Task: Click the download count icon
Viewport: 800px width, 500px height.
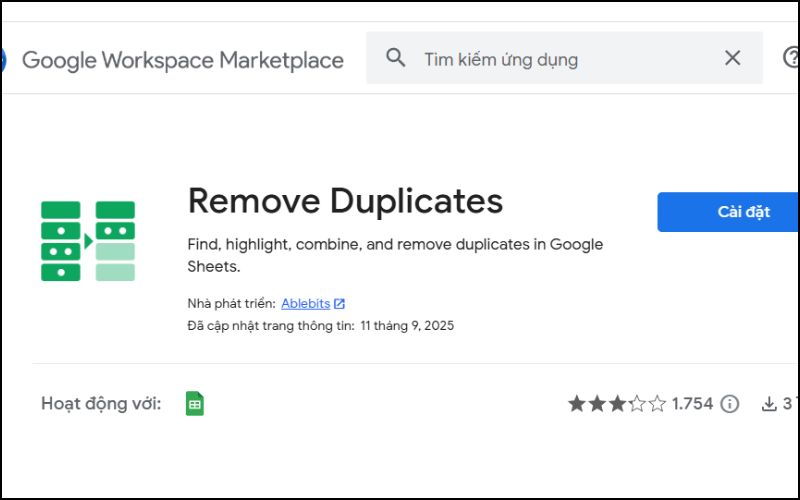Action: coord(769,404)
